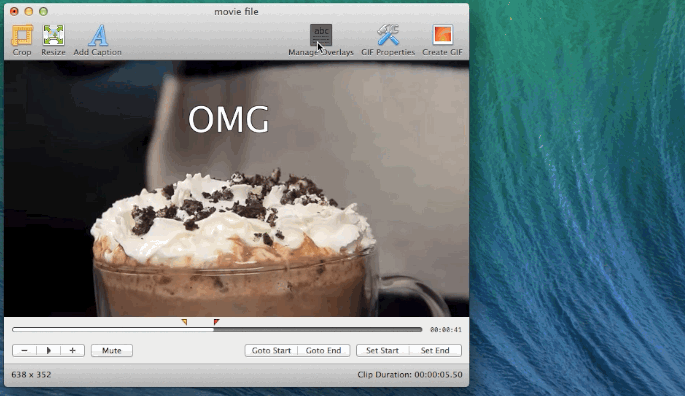
Task: Open the Resize tool
Action: [x=53, y=35]
